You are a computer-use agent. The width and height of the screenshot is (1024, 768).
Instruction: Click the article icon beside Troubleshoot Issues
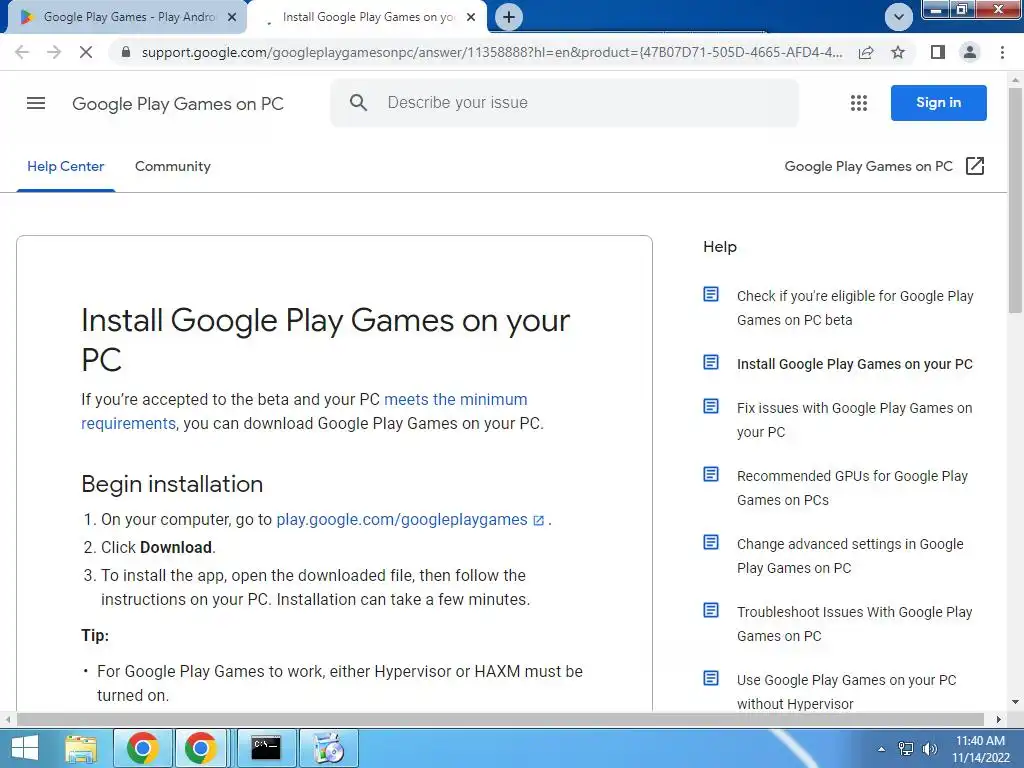click(711, 610)
